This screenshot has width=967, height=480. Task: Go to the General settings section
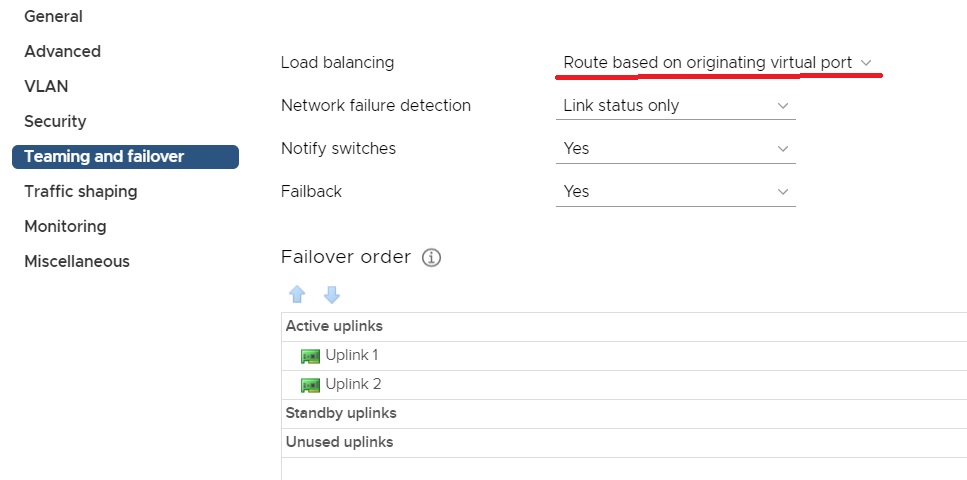[54, 17]
